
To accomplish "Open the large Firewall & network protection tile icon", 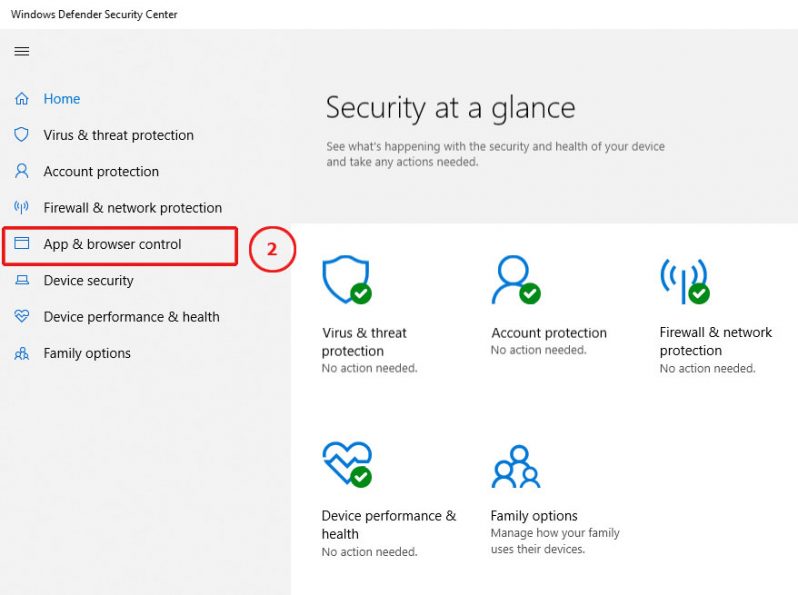I will pyautogui.click(x=684, y=280).
